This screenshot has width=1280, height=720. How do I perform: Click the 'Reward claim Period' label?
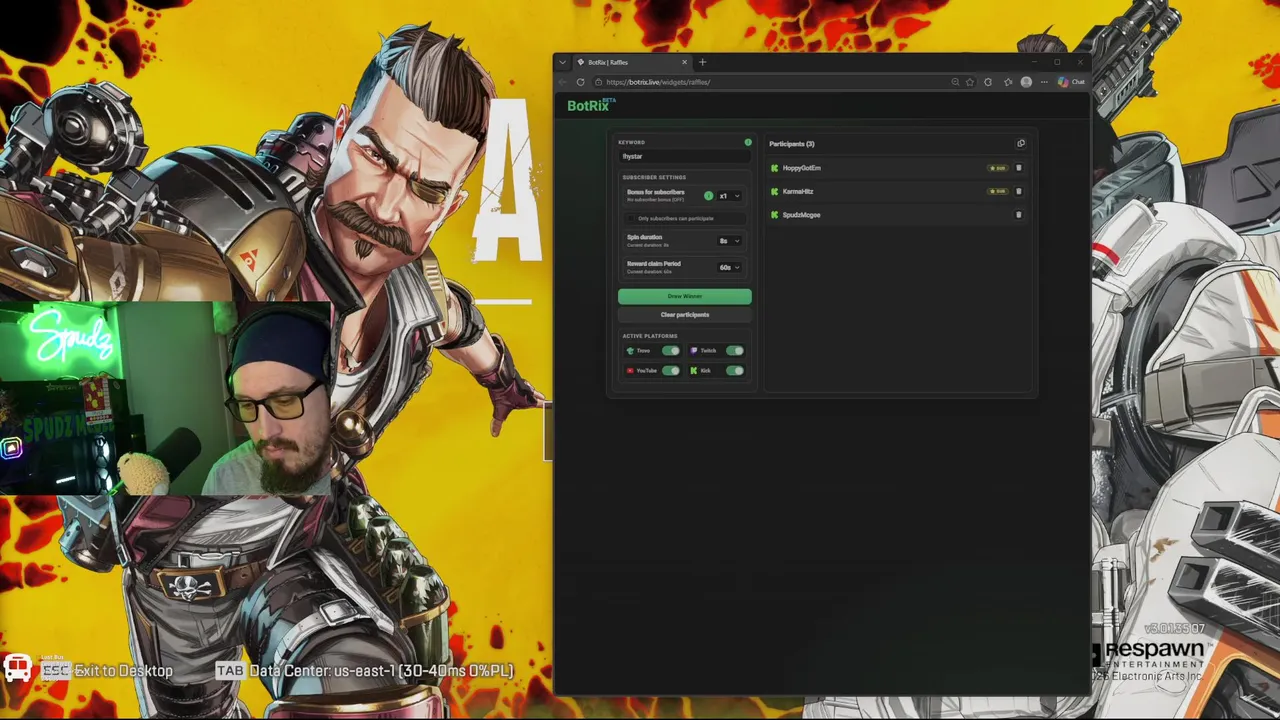[654, 263]
